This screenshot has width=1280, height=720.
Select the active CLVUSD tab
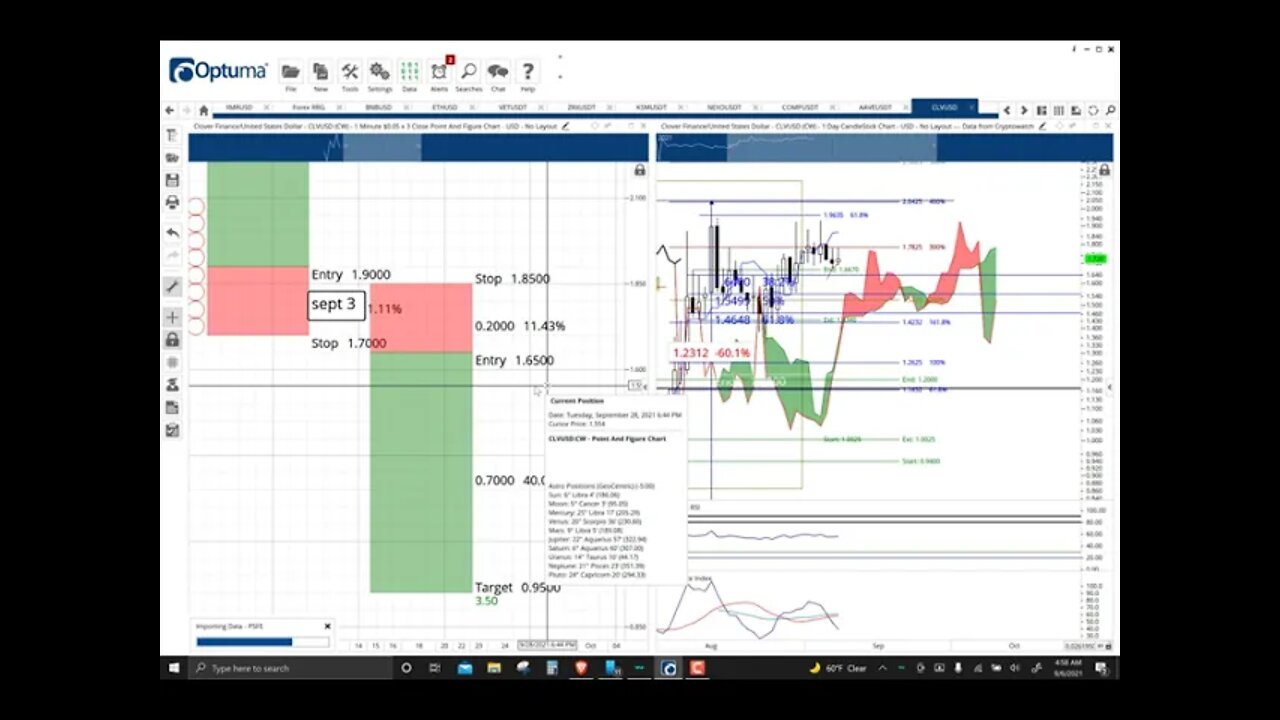coord(942,107)
